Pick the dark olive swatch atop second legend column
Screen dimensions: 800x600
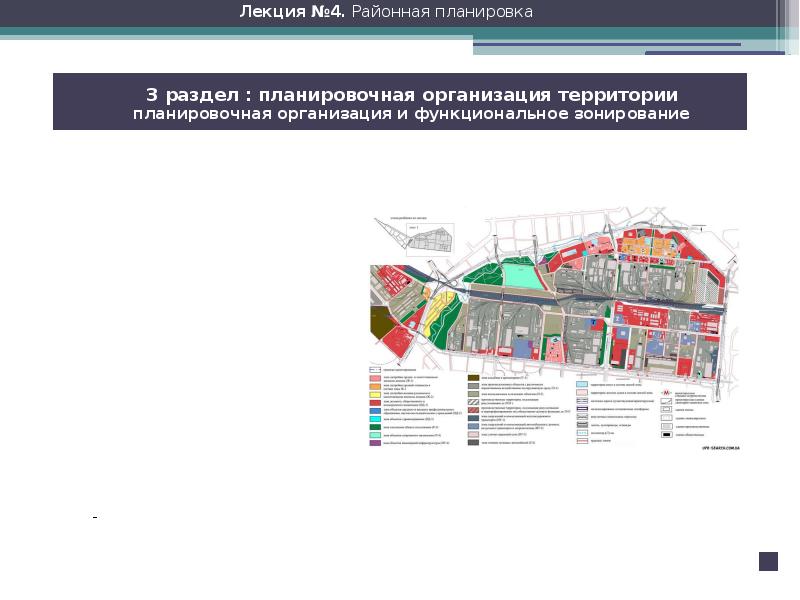[475, 379]
